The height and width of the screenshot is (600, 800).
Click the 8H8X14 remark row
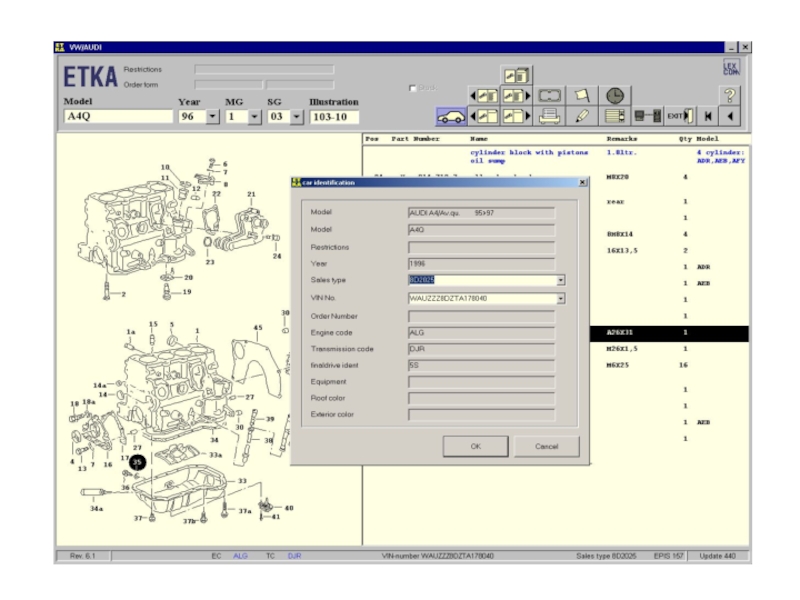tap(620, 234)
